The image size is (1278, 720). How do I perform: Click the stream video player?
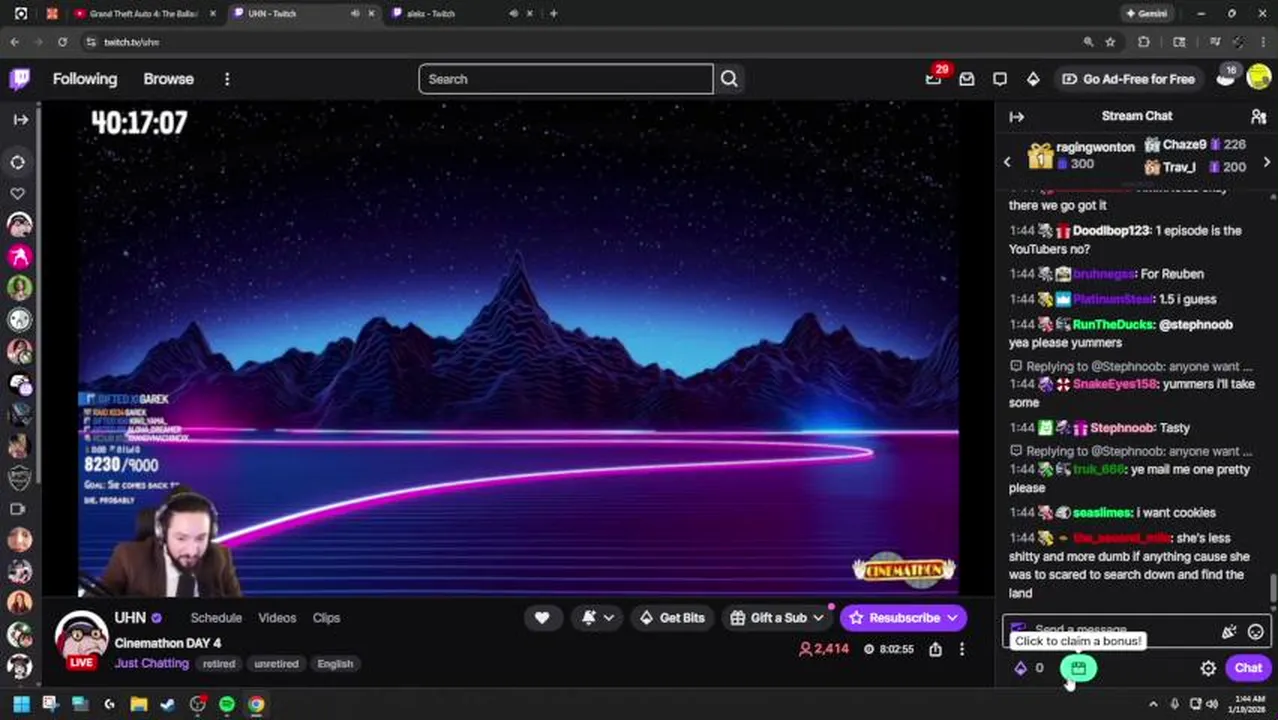(518, 348)
